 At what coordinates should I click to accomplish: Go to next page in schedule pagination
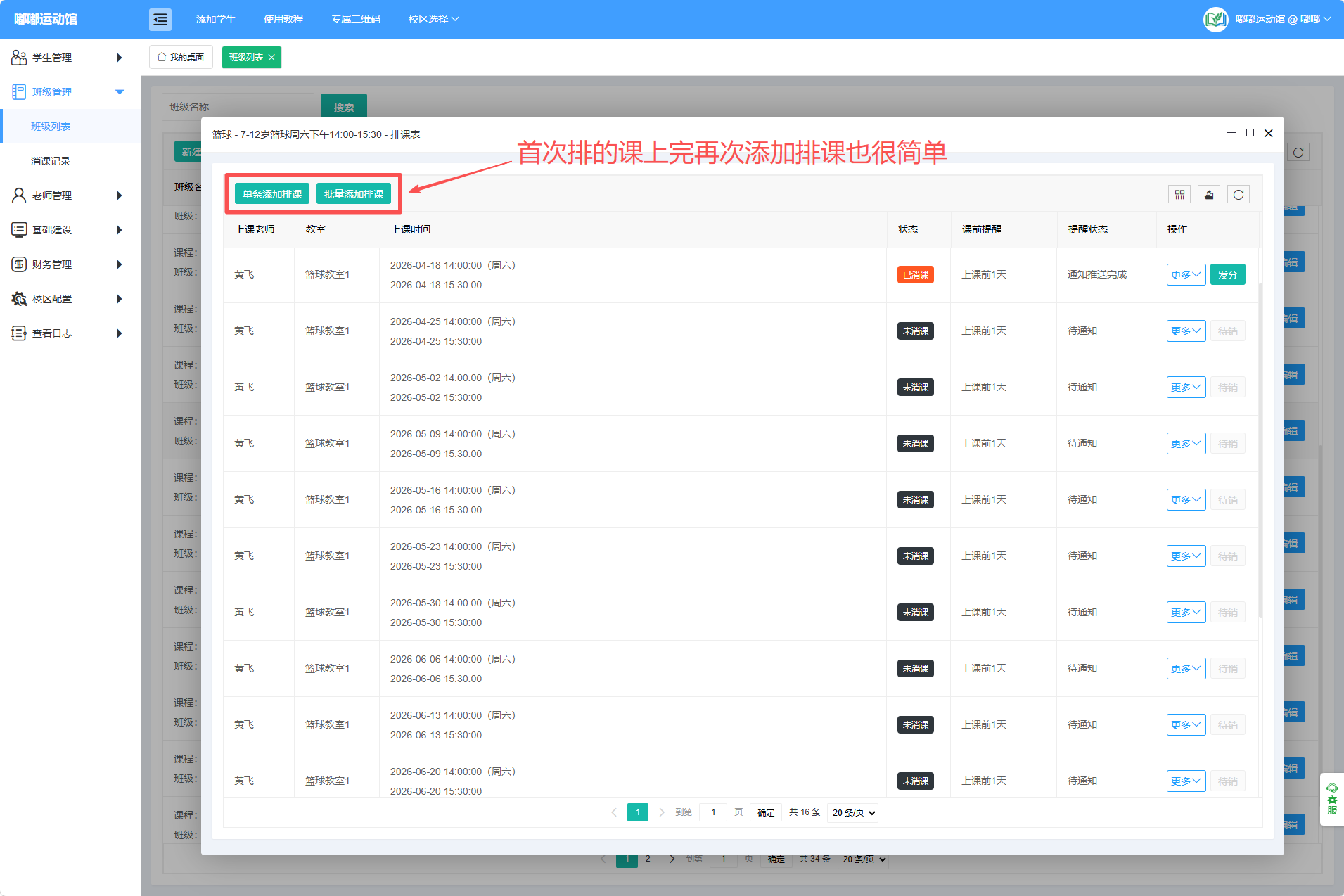tap(662, 812)
